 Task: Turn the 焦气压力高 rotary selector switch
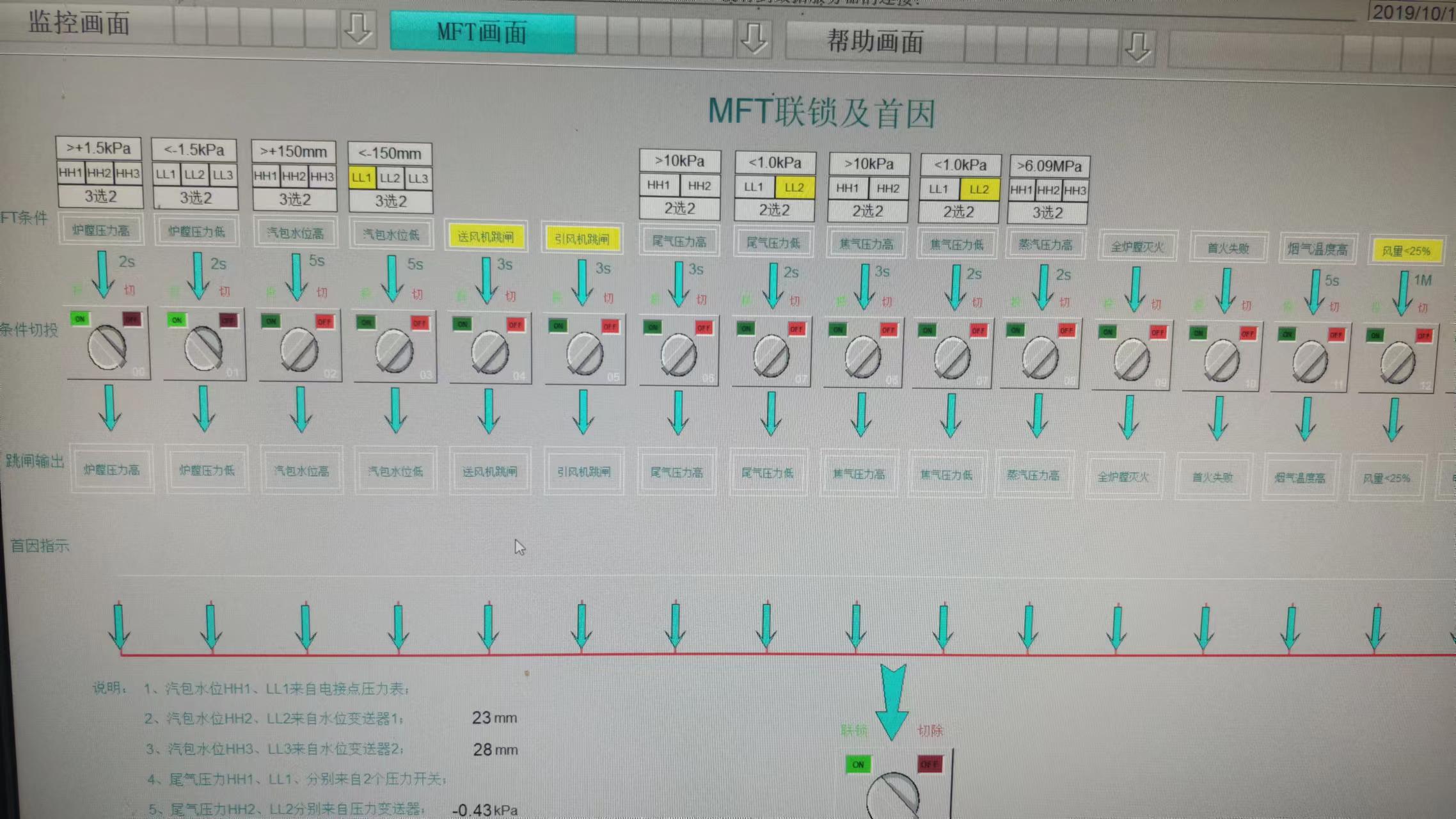pos(863,358)
